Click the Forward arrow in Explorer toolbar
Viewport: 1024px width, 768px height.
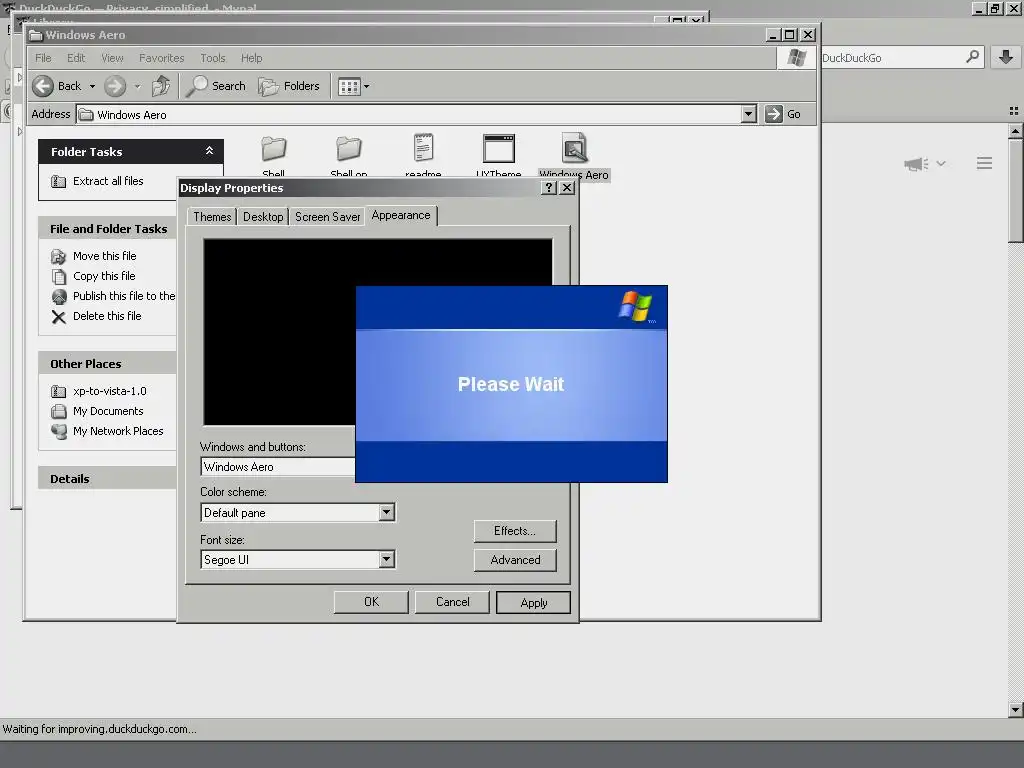click(115, 86)
